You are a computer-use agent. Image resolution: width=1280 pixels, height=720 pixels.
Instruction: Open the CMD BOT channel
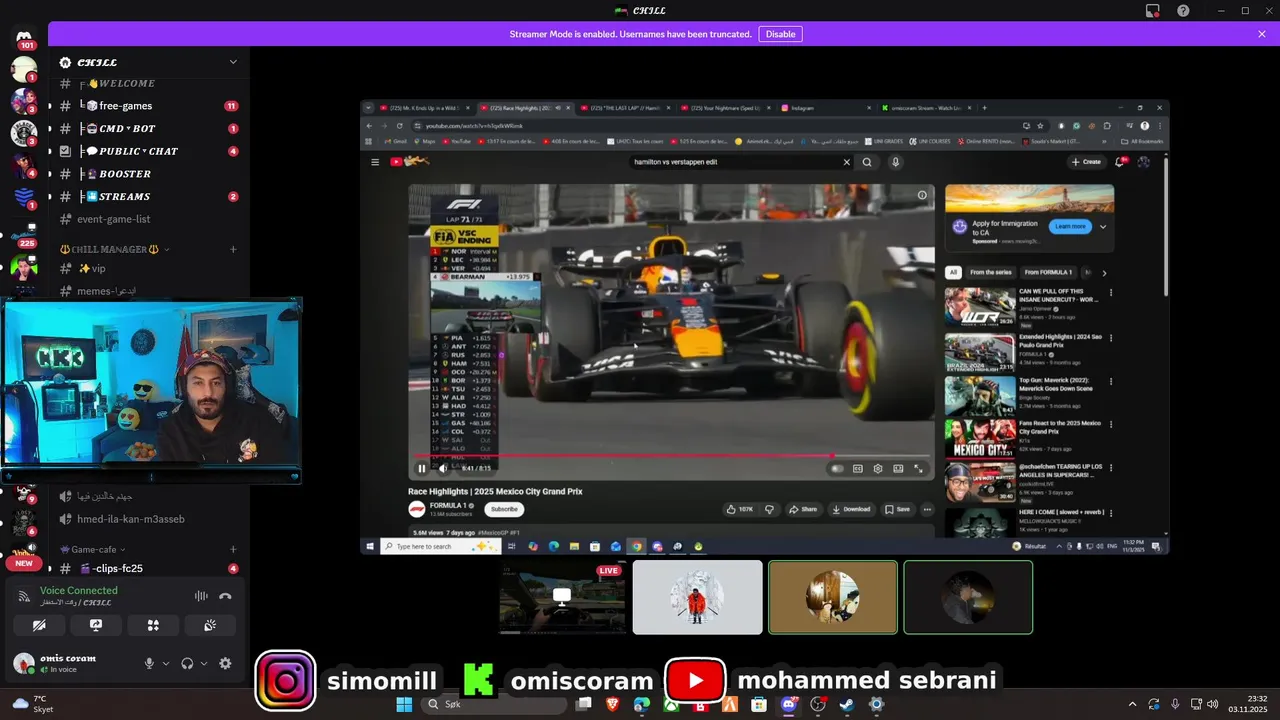(148, 129)
